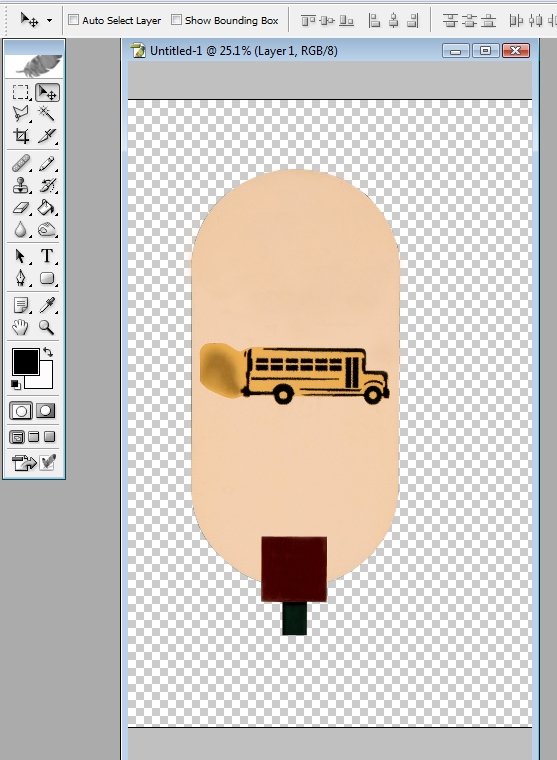Select the Slice tool
This screenshot has height=760, width=557.
[x=47, y=136]
